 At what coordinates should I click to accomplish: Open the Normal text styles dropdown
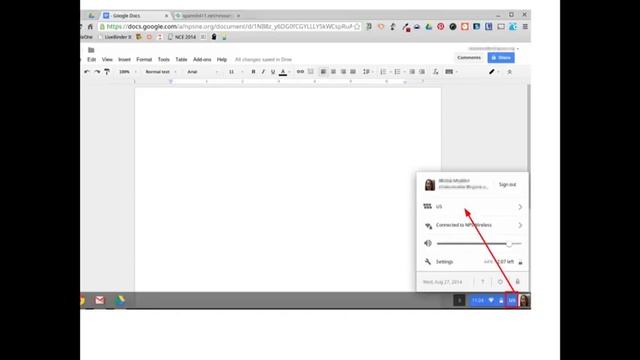pos(161,72)
